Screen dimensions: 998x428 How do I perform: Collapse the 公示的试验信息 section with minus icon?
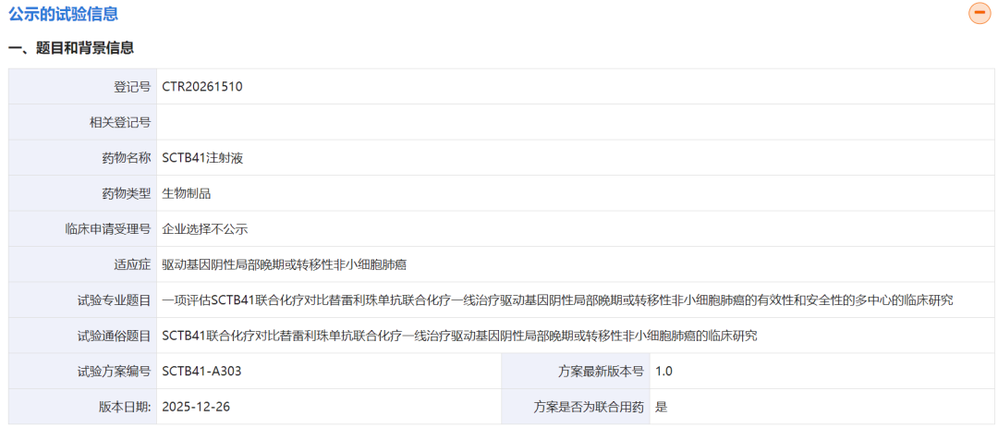coord(980,13)
